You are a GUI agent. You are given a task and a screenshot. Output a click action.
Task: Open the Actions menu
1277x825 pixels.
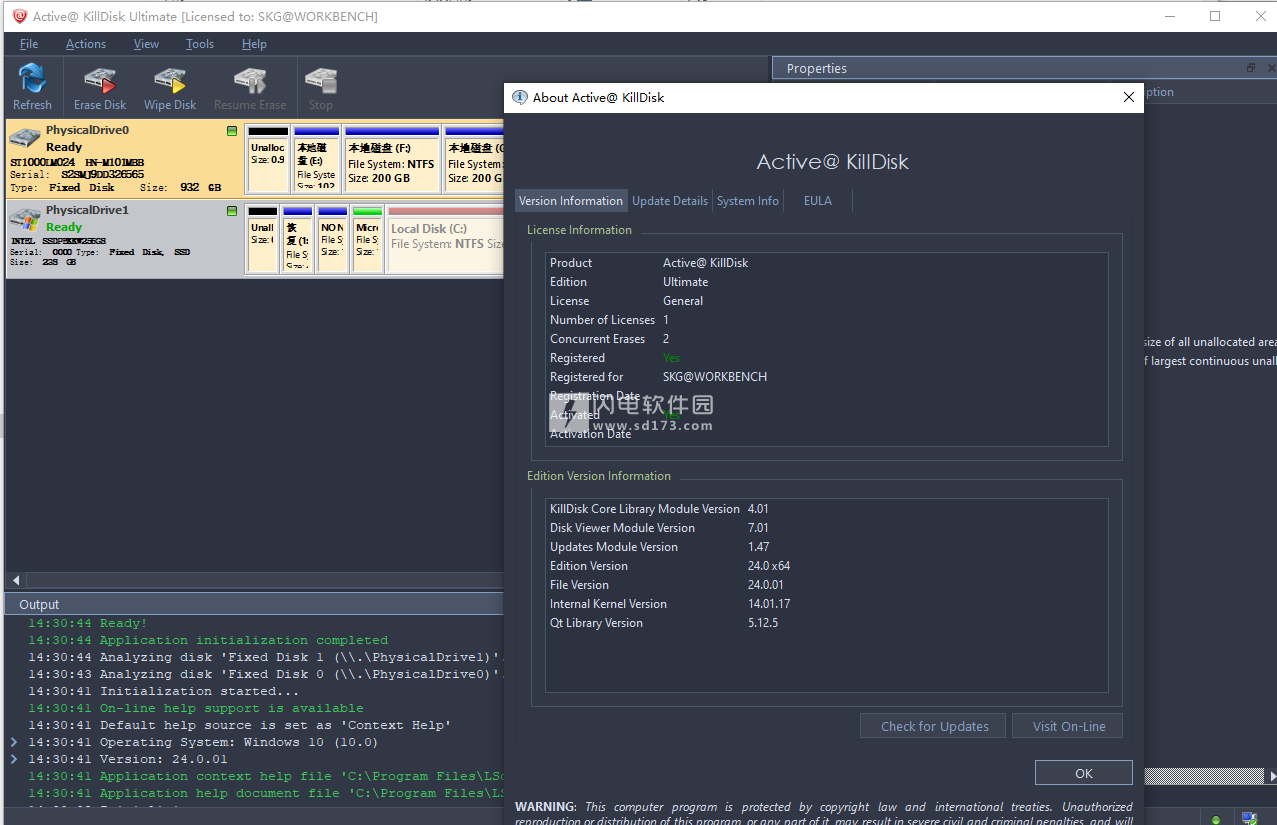coord(86,44)
